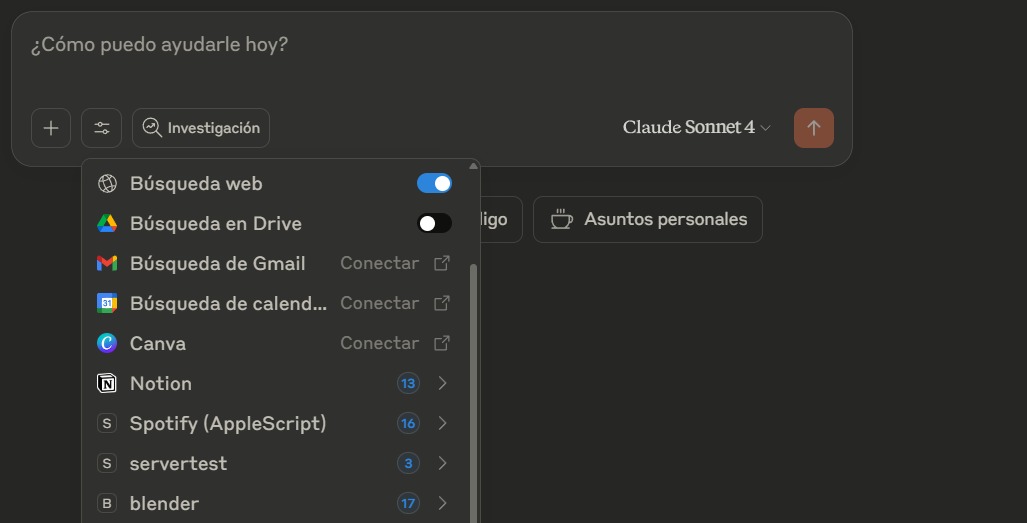Image resolution: width=1027 pixels, height=523 pixels.
Task: Click the Investigación research button
Action: click(201, 128)
